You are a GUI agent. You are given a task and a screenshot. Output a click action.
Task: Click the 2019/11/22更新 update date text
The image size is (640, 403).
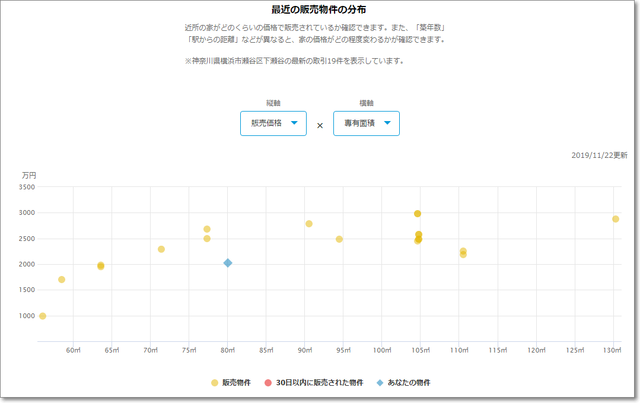click(599, 156)
